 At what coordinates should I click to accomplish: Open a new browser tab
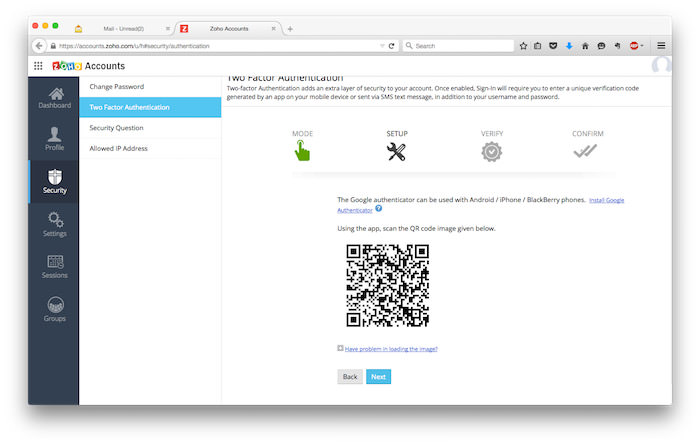click(x=290, y=29)
